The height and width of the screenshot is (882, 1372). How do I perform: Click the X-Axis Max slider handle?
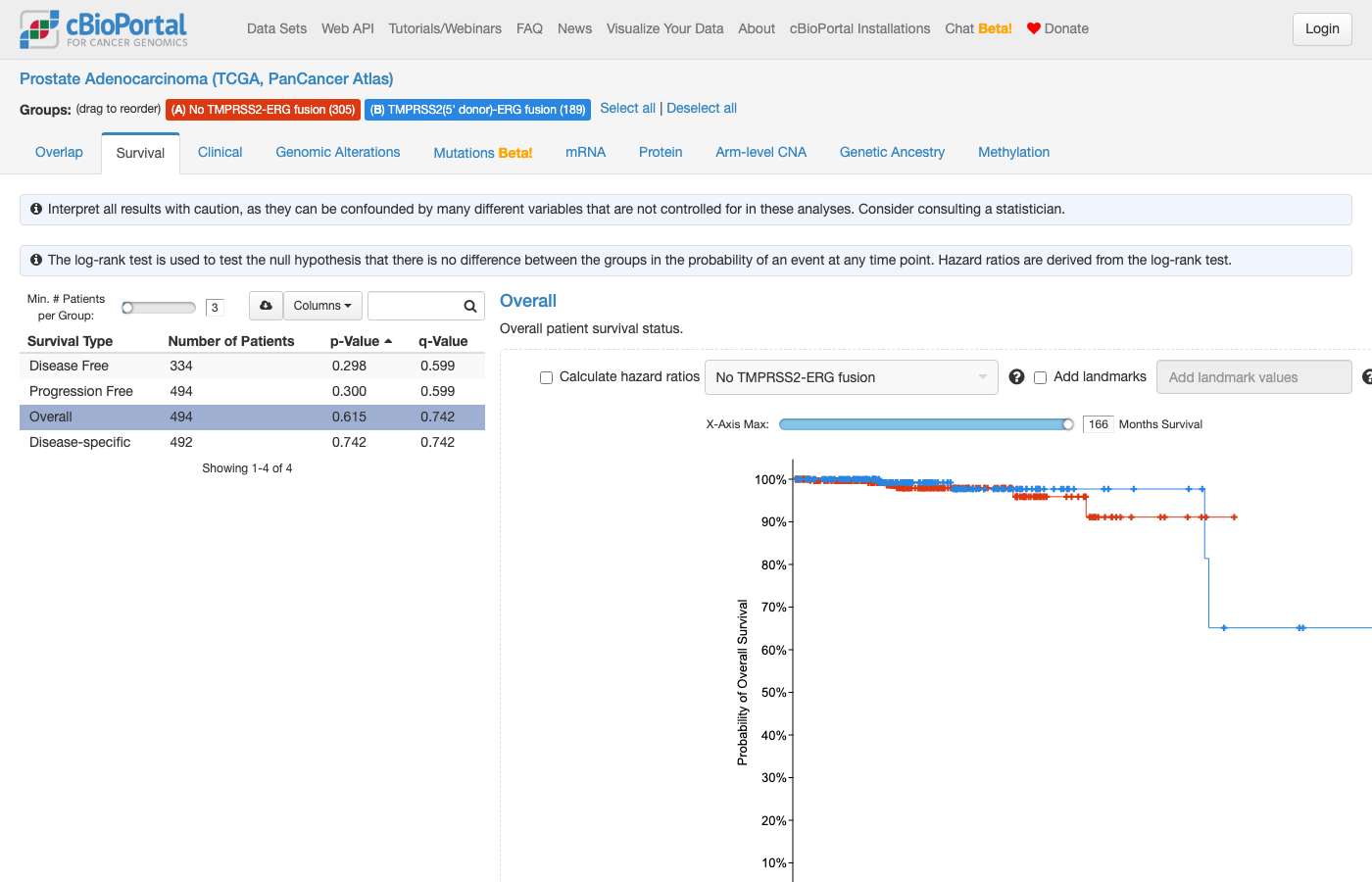coord(1068,424)
